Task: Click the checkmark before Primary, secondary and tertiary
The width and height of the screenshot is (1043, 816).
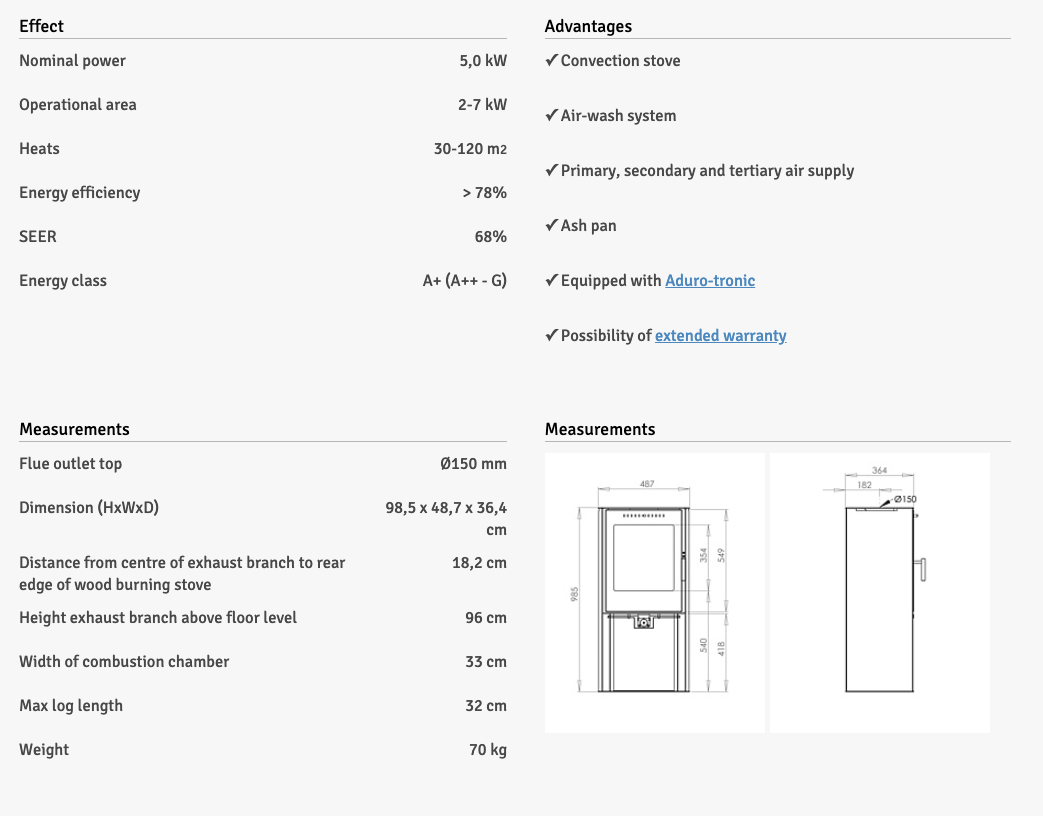Action: (x=551, y=171)
